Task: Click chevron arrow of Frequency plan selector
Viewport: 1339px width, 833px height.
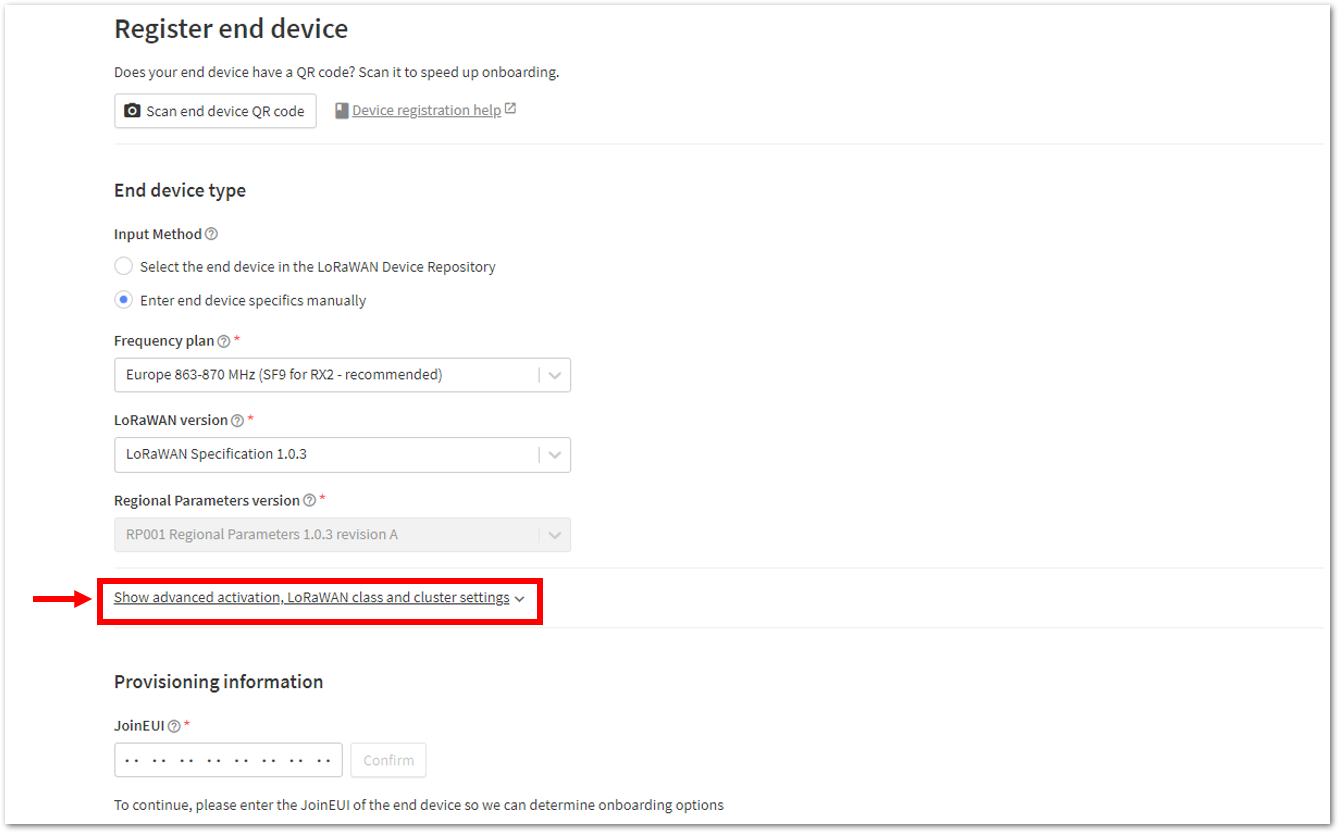Action: tap(555, 376)
